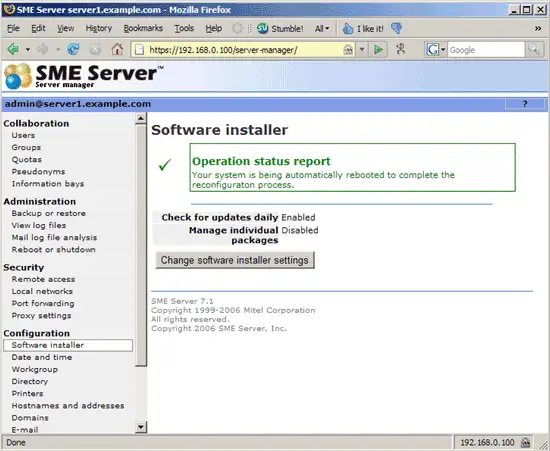Open the Help menu
The width and height of the screenshot is (550, 451).
pos(214,28)
